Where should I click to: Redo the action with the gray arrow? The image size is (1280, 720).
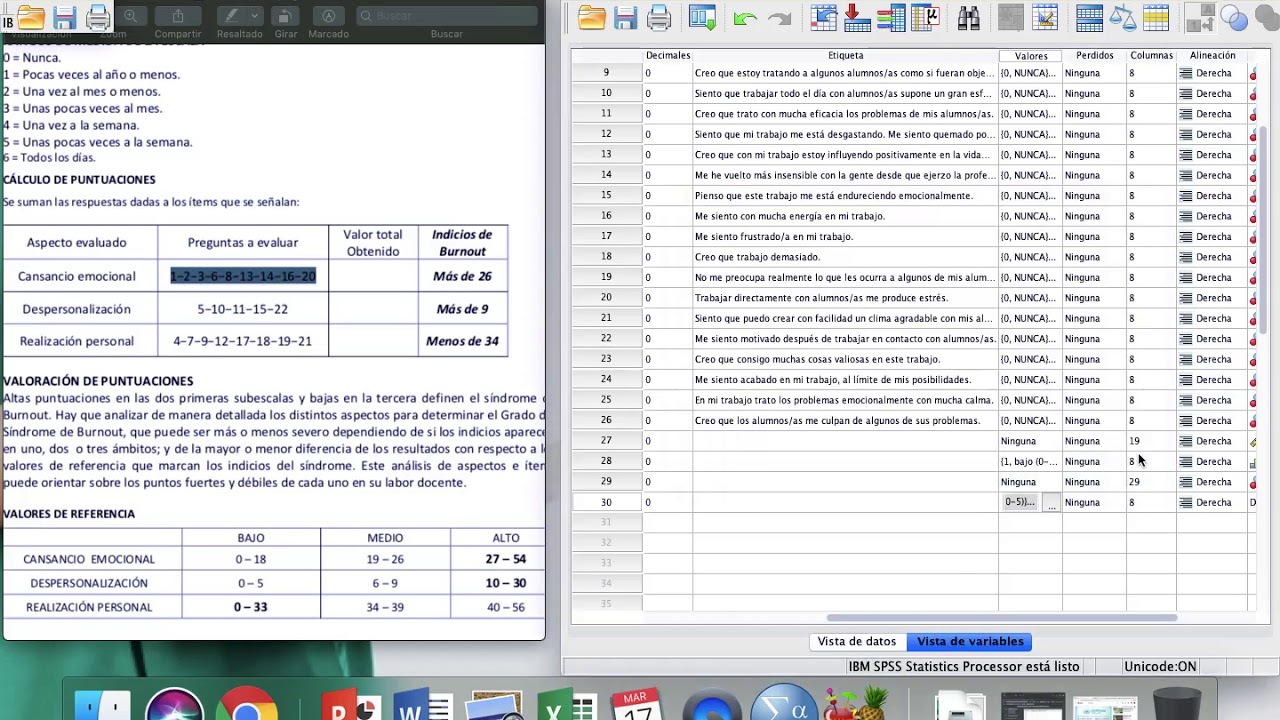click(779, 18)
